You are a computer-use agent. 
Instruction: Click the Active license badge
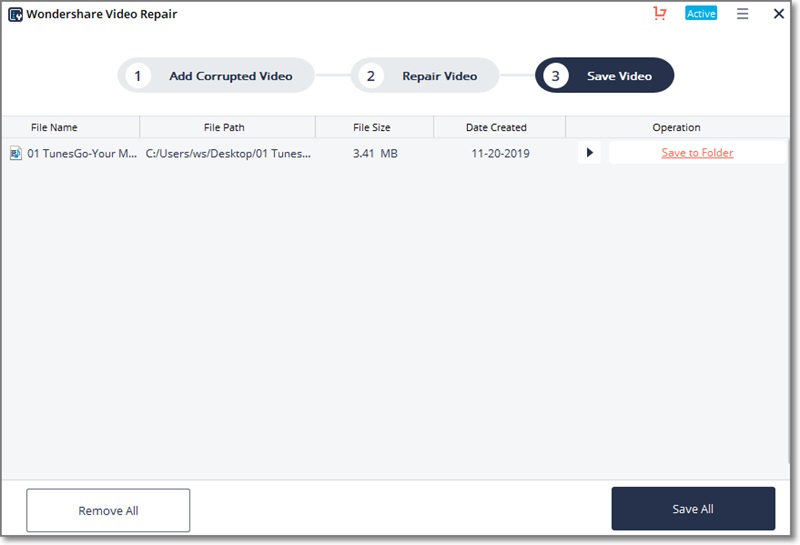pos(701,13)
